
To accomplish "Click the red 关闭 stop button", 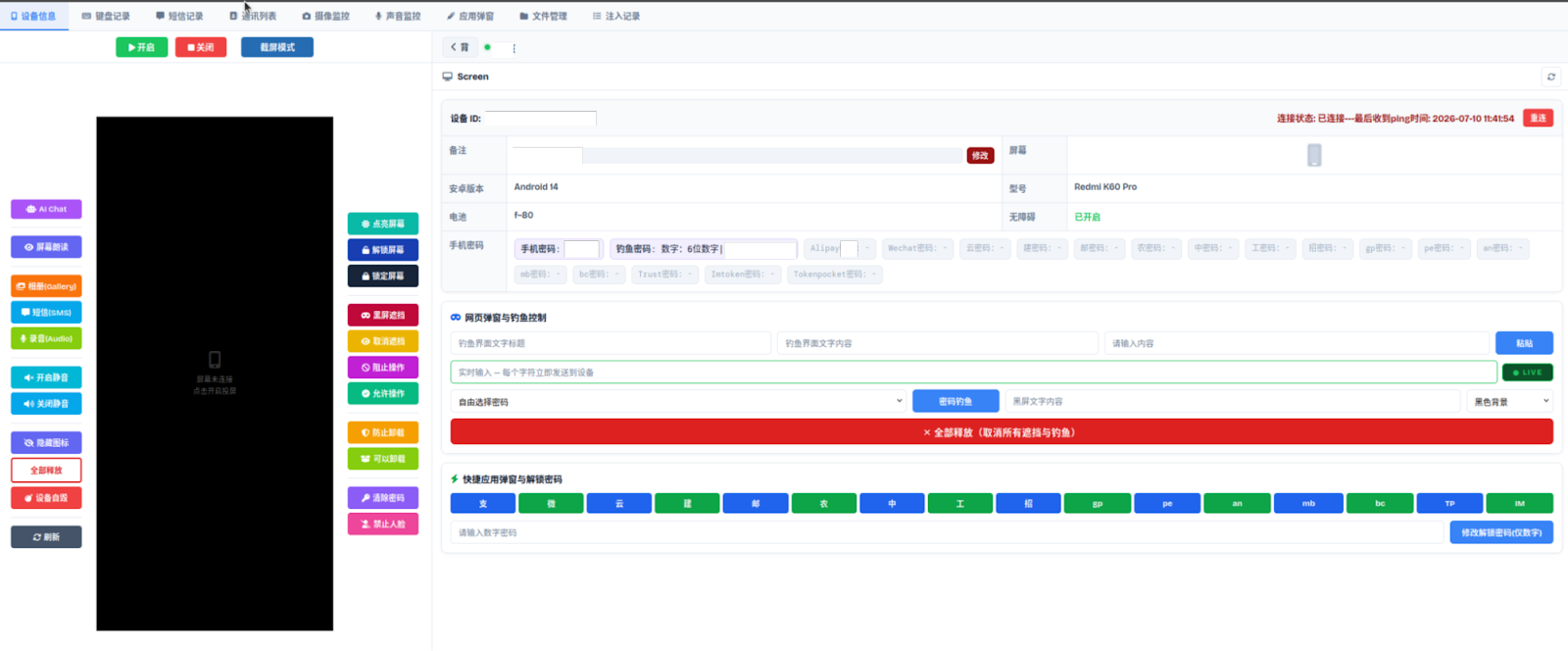I will click(x=201, y=47).
